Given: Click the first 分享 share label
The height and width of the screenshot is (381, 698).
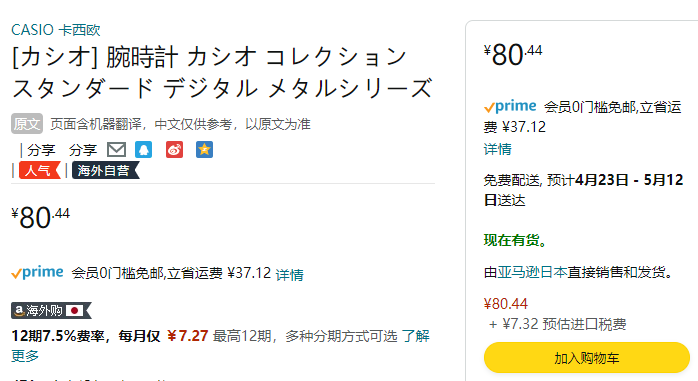Looking at the screenshot, I should coord(41,150).
